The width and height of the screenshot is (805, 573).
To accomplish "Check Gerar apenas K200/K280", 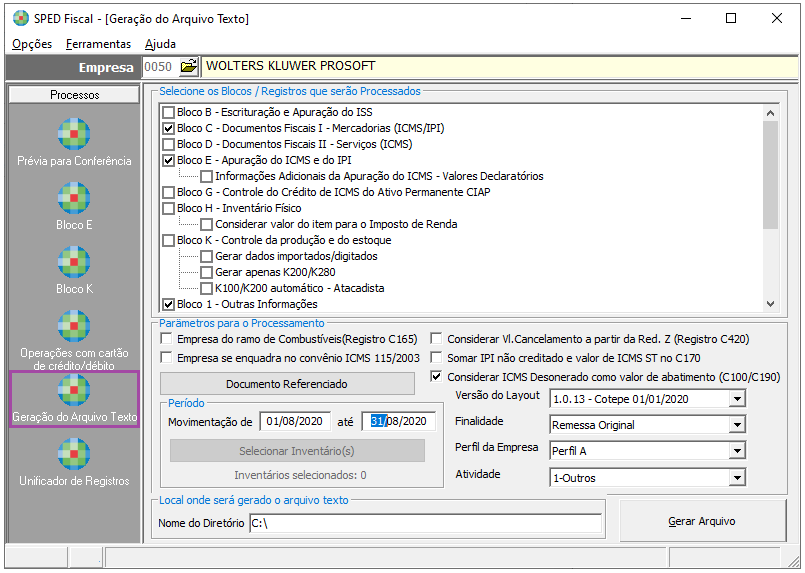I will coord(206,272).
